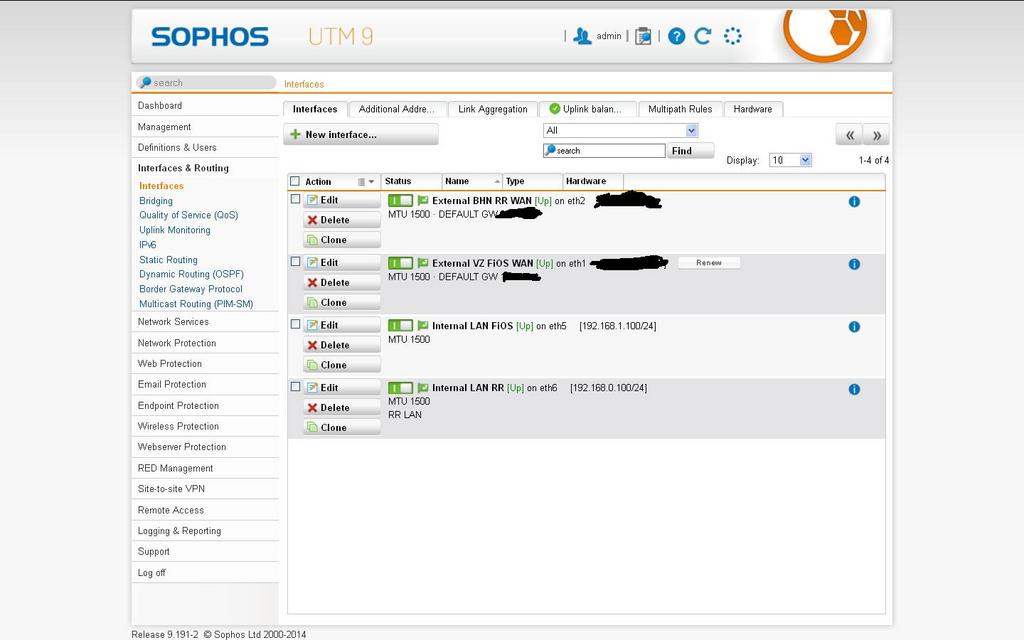The image size is (1024, 640).
Task: Sort the list by Name column
Action: [x=472, y=182]
